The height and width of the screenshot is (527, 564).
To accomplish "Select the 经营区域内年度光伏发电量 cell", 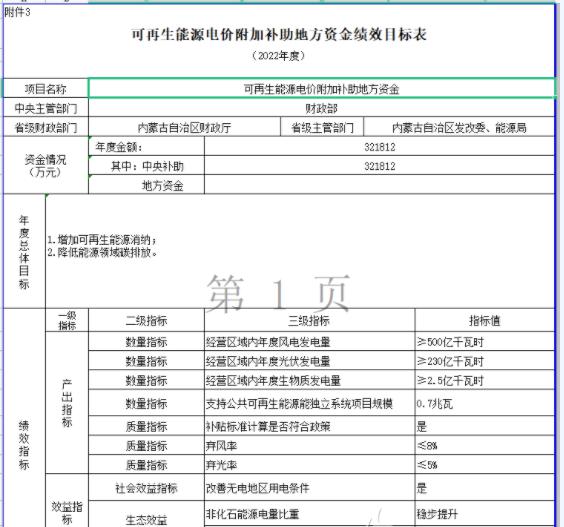I will (309, 361).
